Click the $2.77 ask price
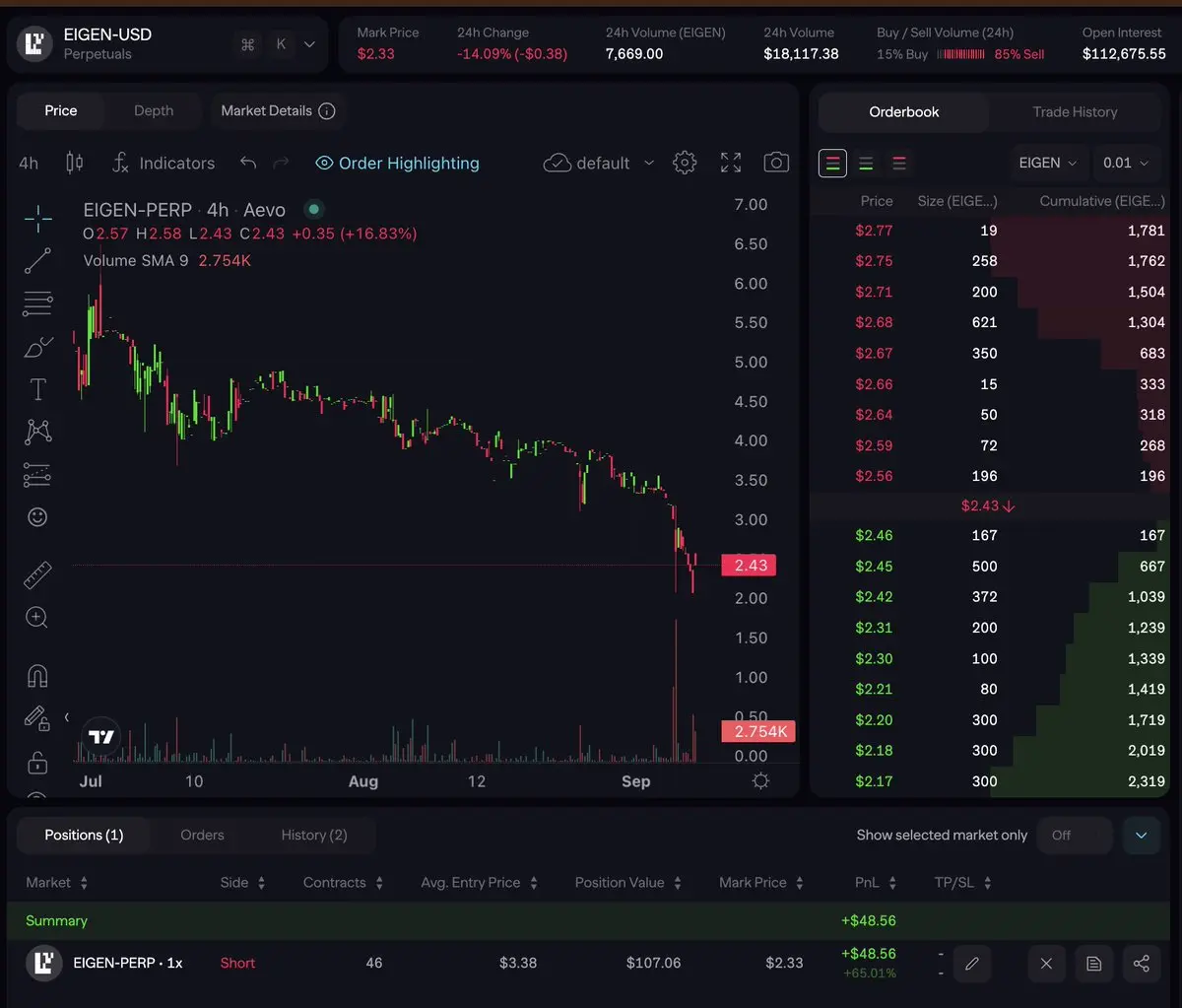 coord(874,231)
